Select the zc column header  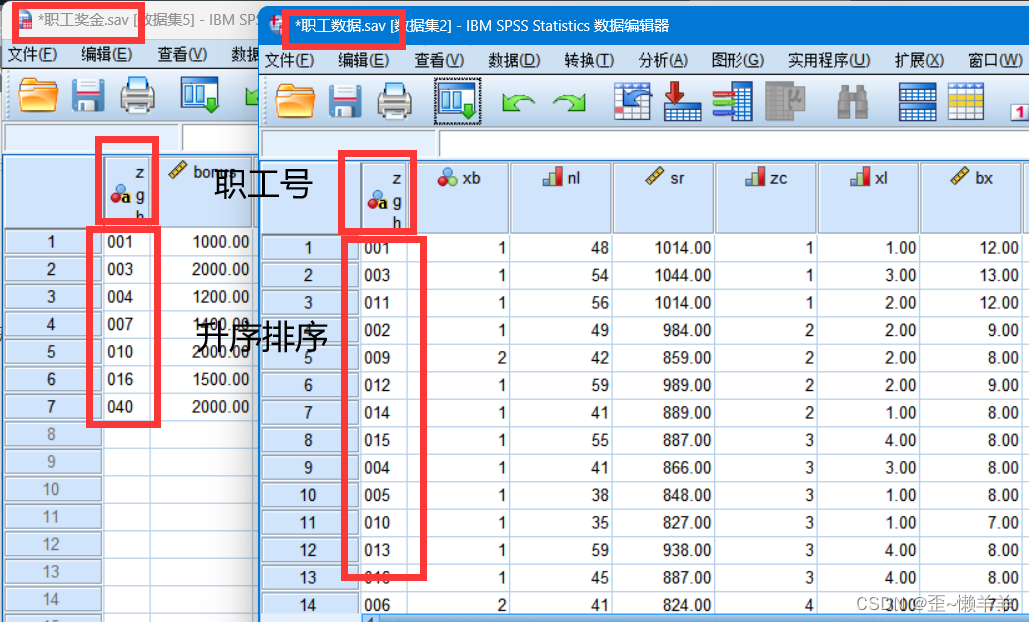click(766, 197)
